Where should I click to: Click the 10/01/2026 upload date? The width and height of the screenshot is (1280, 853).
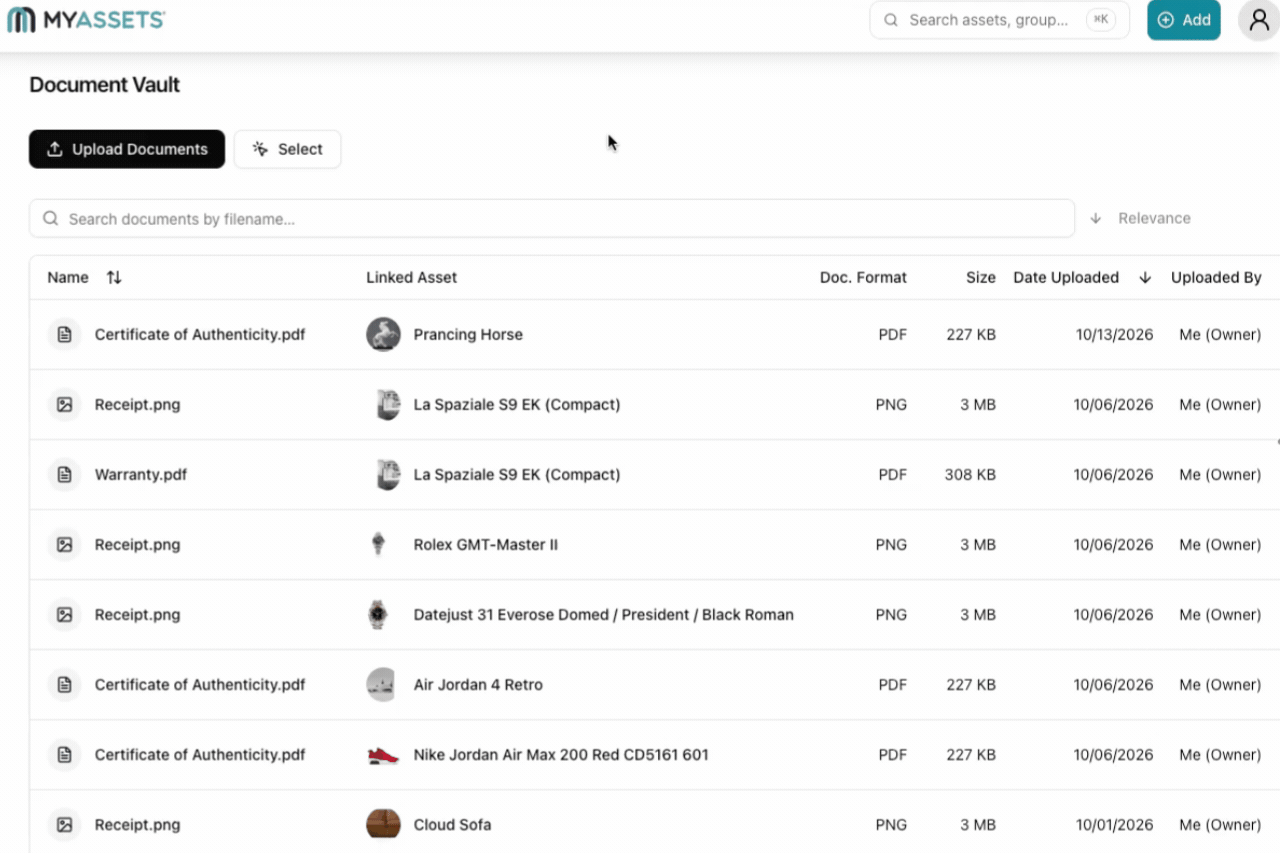pos(1114,825)
